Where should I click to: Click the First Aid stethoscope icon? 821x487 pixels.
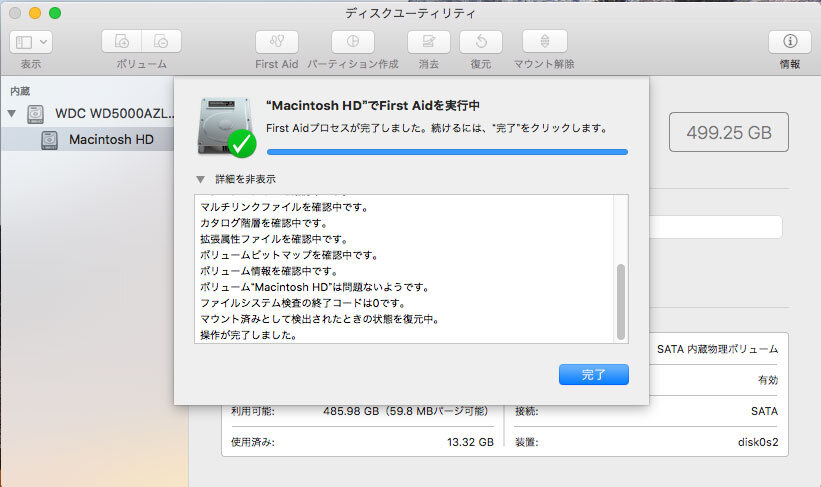pyautogui.click(x=277, y=41)
